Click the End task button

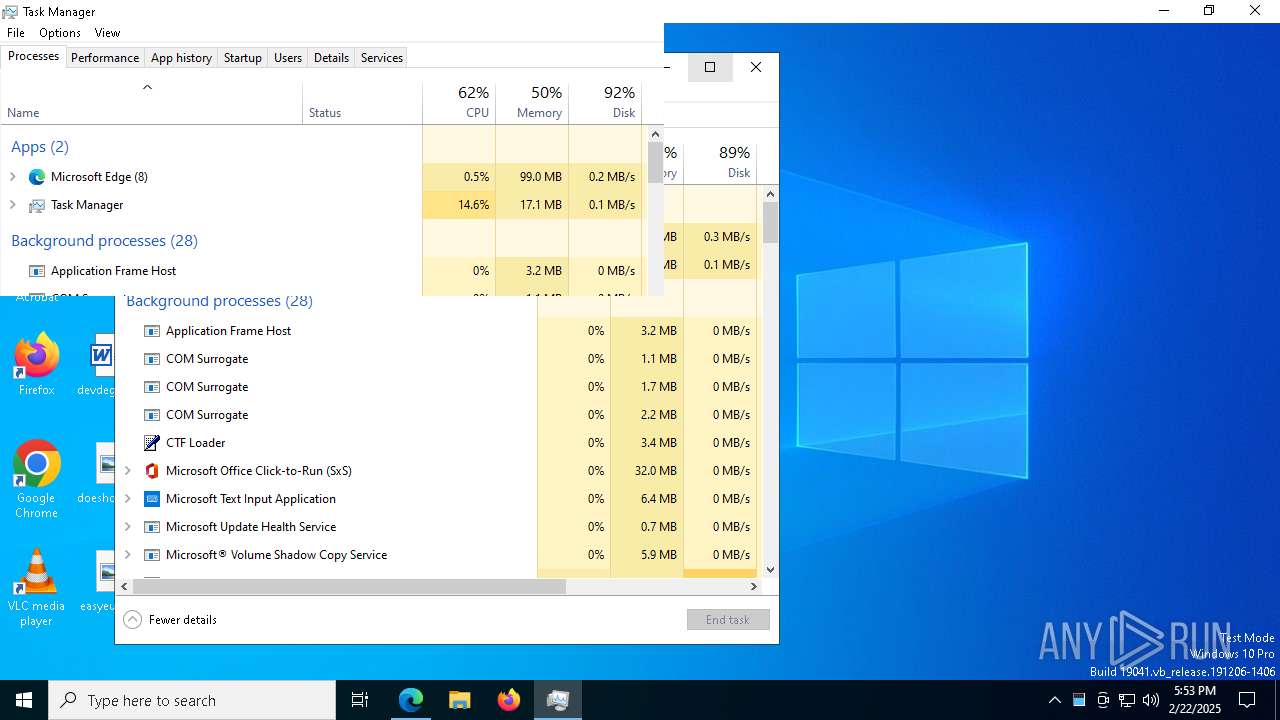[x=728, y=620]
